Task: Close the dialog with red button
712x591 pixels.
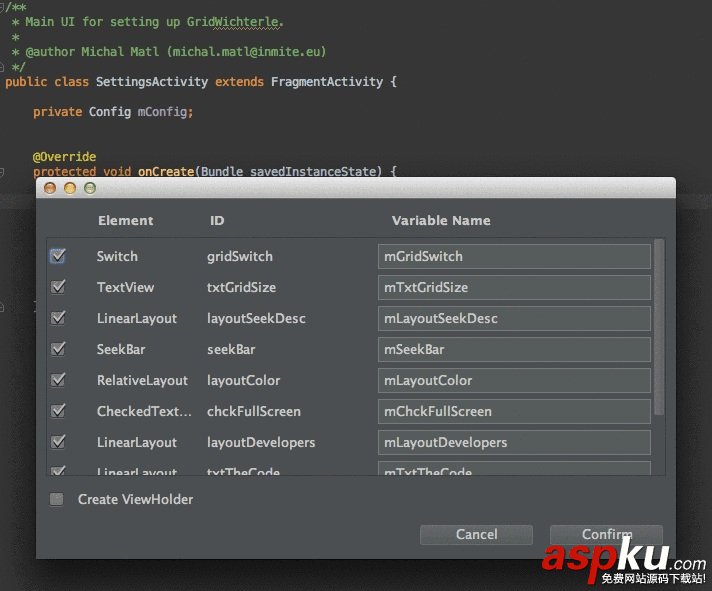Action: point(50,188)
